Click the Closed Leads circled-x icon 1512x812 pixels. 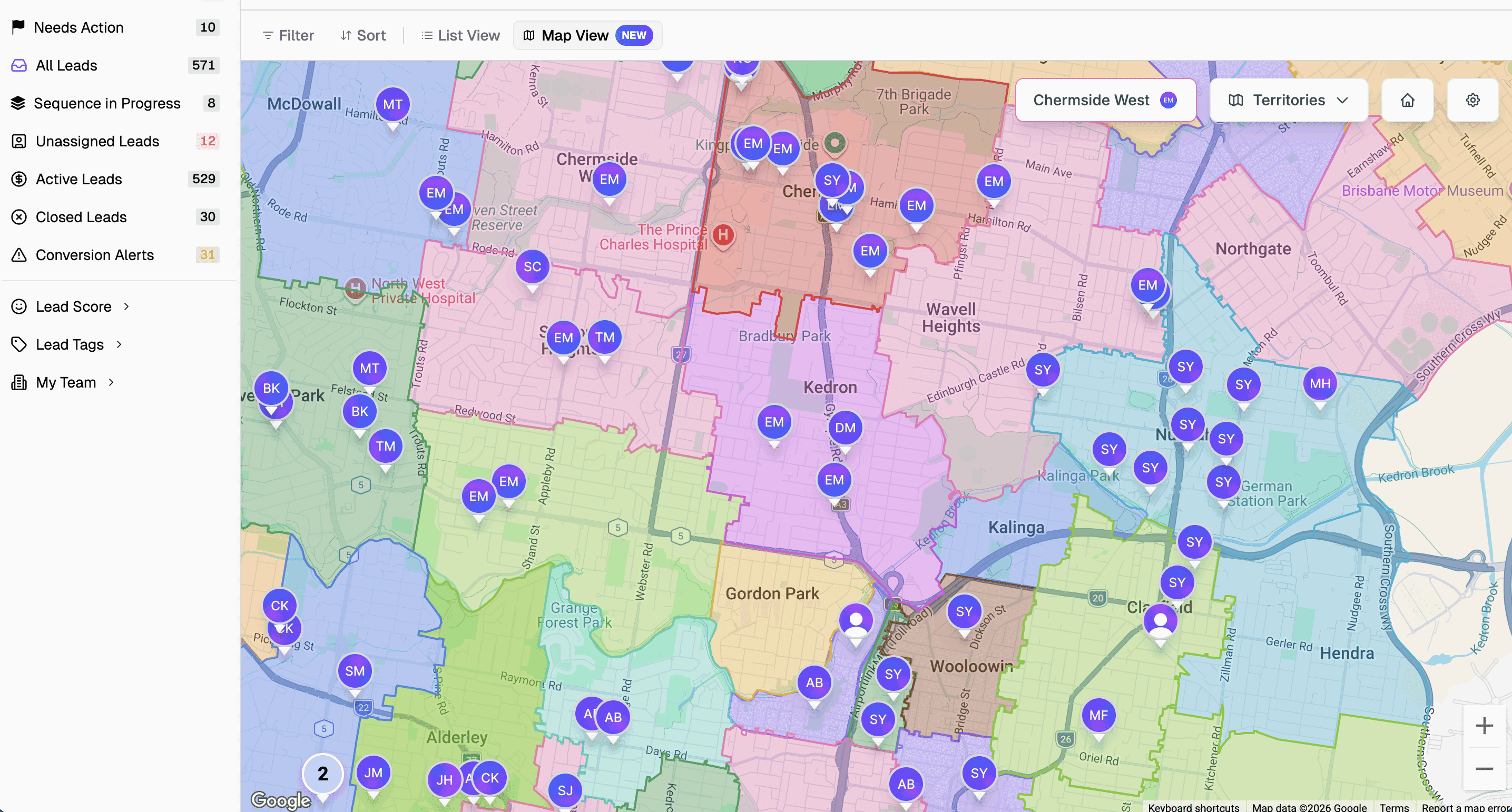(19, 216)
